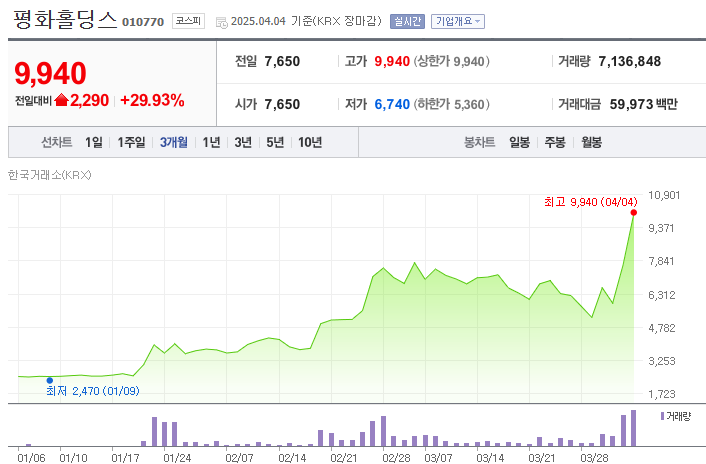Click the 한국거래소(KRX) label
Screen dimensions: 706x464
[x=50, y=175]
